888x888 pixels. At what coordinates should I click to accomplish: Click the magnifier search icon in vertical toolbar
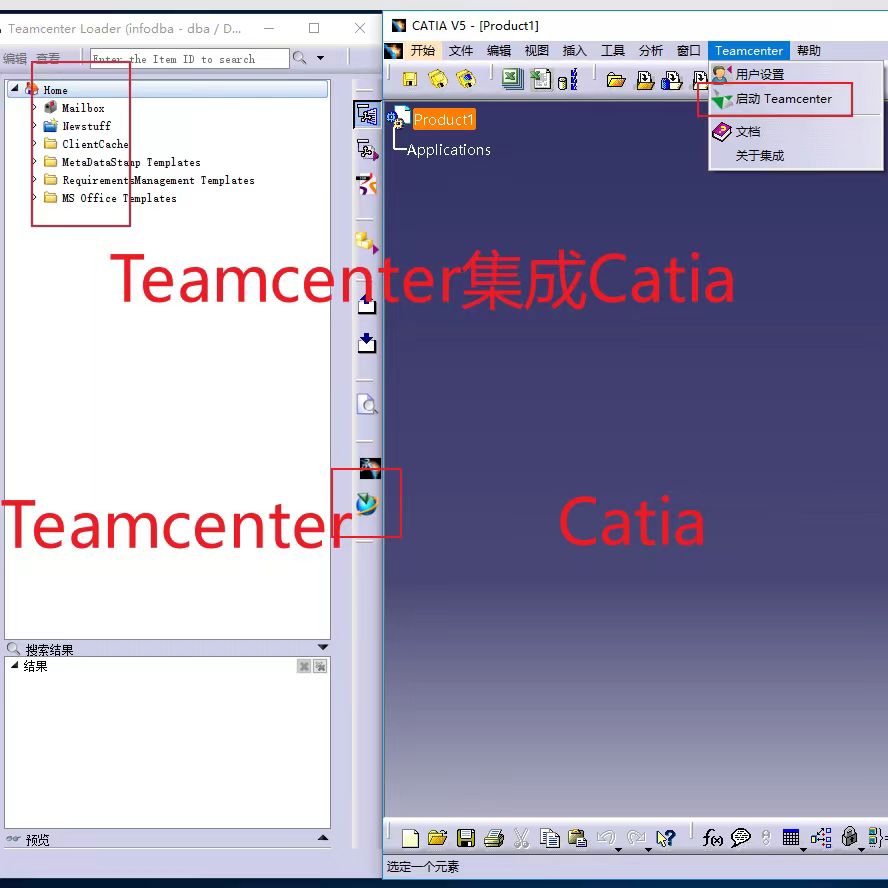[367, 405]
